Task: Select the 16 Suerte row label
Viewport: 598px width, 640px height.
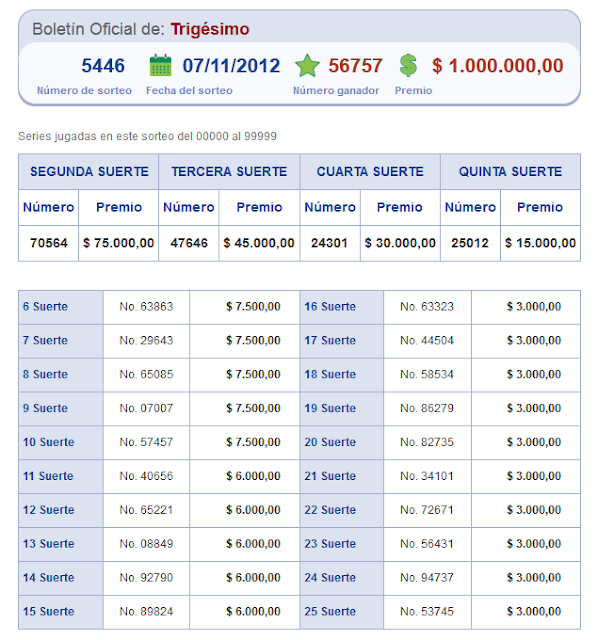Action: [330, 307]
